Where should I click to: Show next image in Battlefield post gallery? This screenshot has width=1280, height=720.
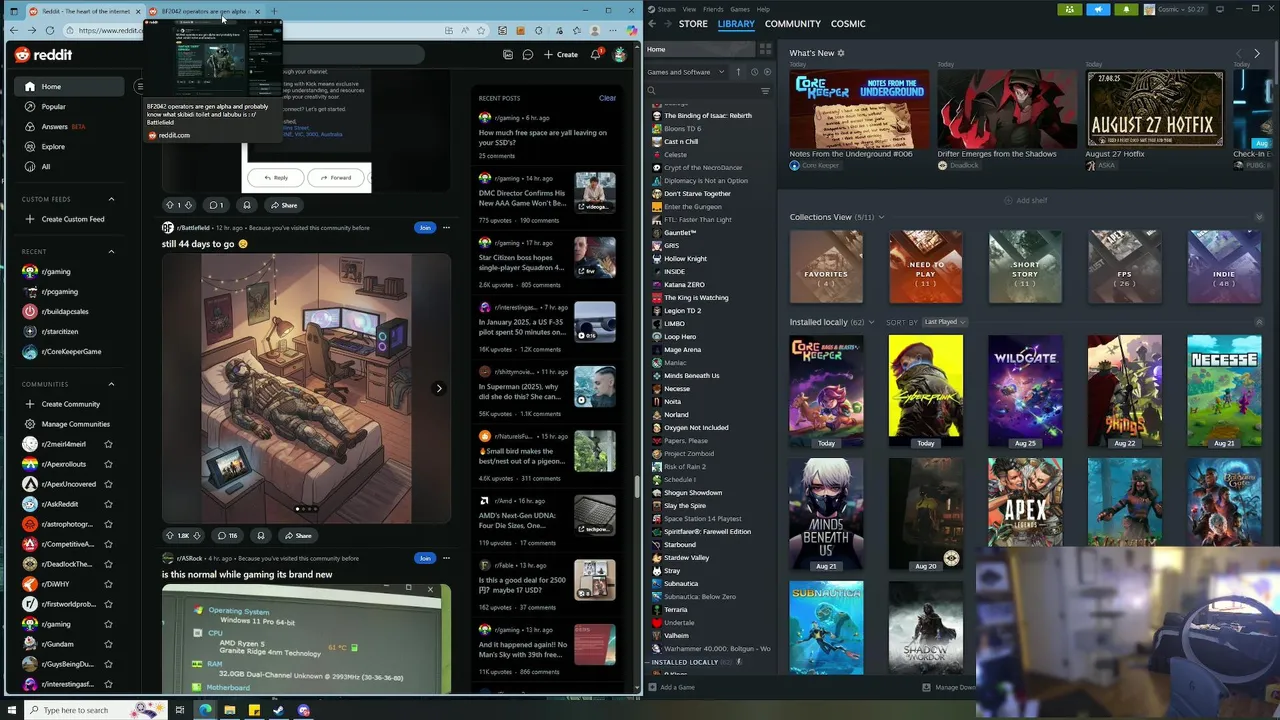click(438, 388)
